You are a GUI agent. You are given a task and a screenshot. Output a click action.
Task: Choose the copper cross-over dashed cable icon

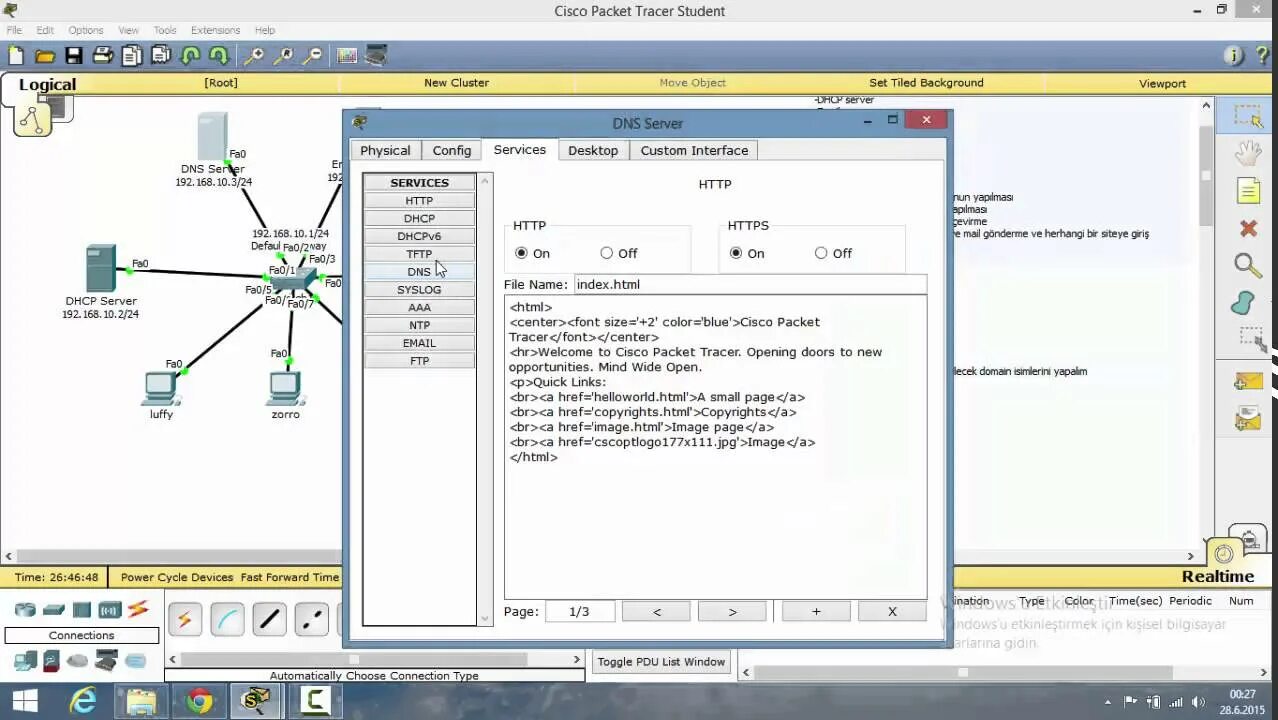click(311, 620)
